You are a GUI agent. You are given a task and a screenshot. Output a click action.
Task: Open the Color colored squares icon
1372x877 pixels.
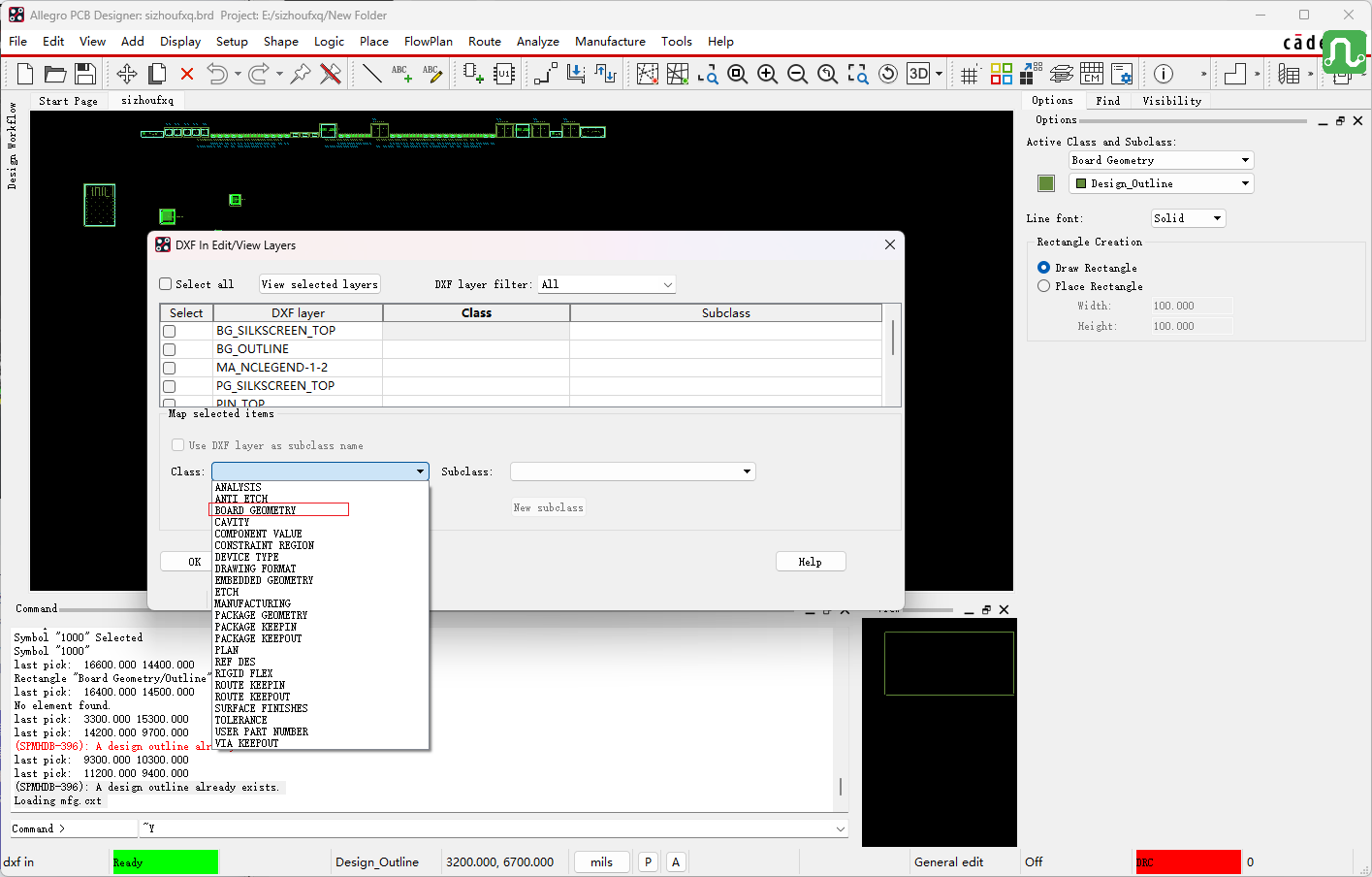[1002, 74]
